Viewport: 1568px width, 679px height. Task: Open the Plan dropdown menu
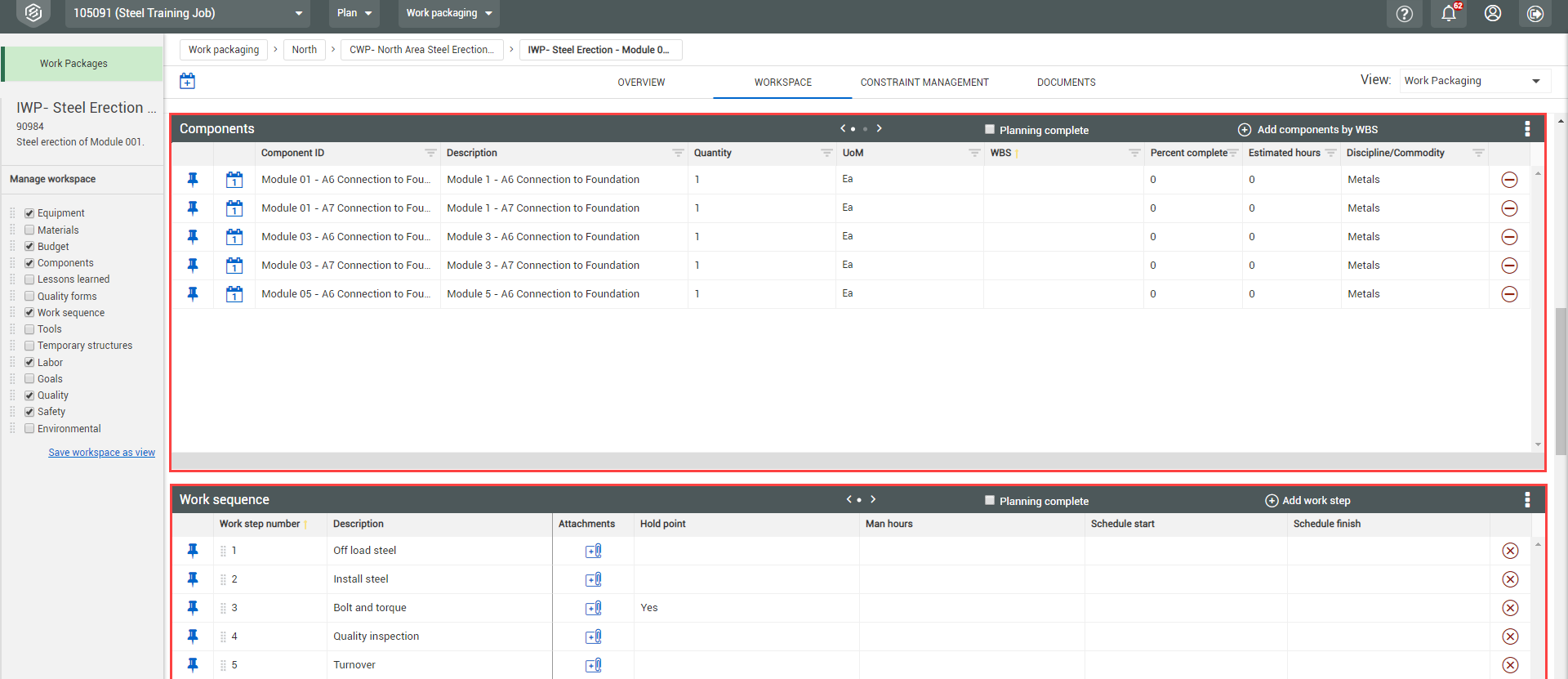354,13
